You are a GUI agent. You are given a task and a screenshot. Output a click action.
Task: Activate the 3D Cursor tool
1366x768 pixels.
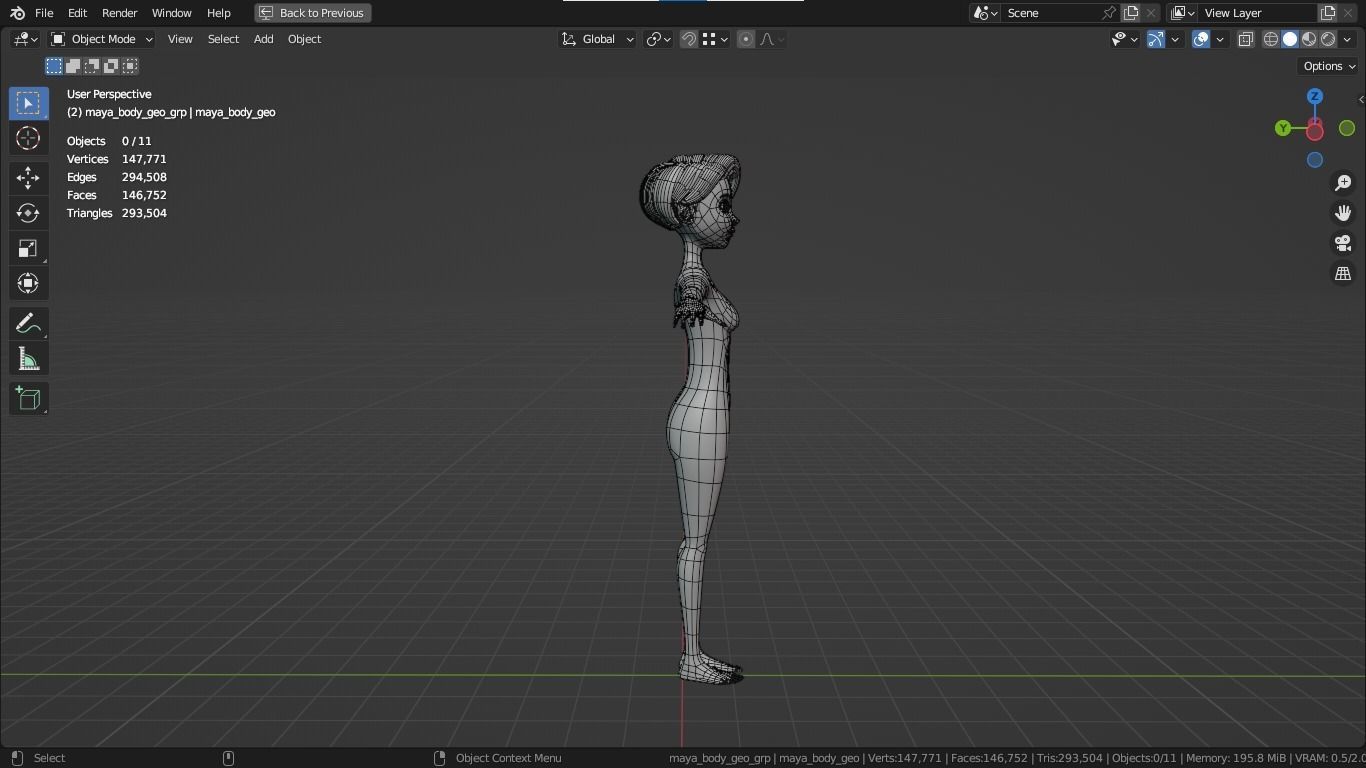click(x=28, y=138)
